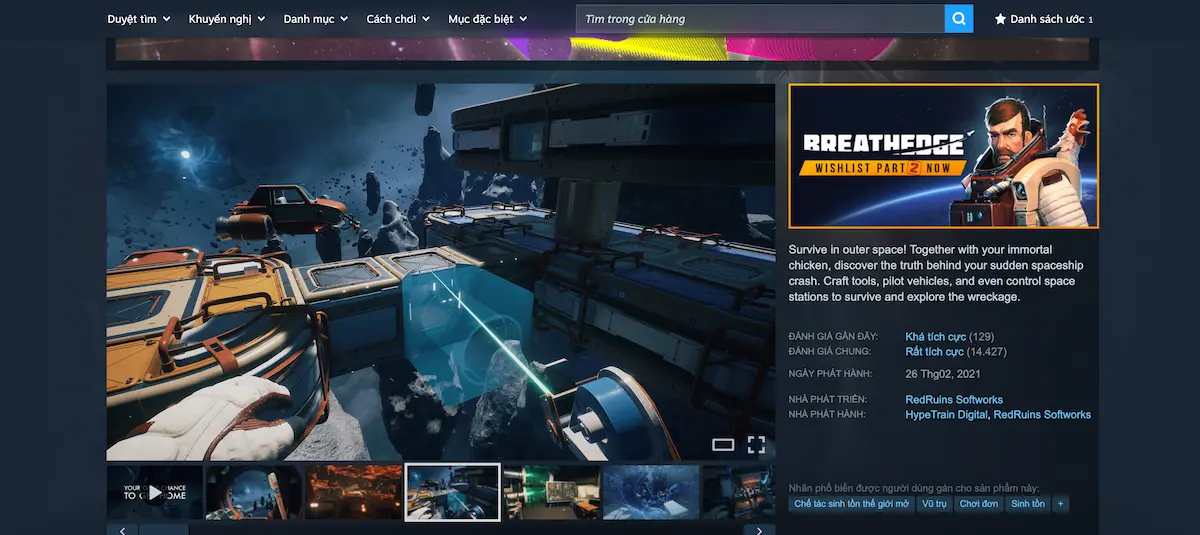Focus the Tìm trong cửa hàng search field
The width and height of the screenshot is (1200, 535).
click(x=760, y=19)
